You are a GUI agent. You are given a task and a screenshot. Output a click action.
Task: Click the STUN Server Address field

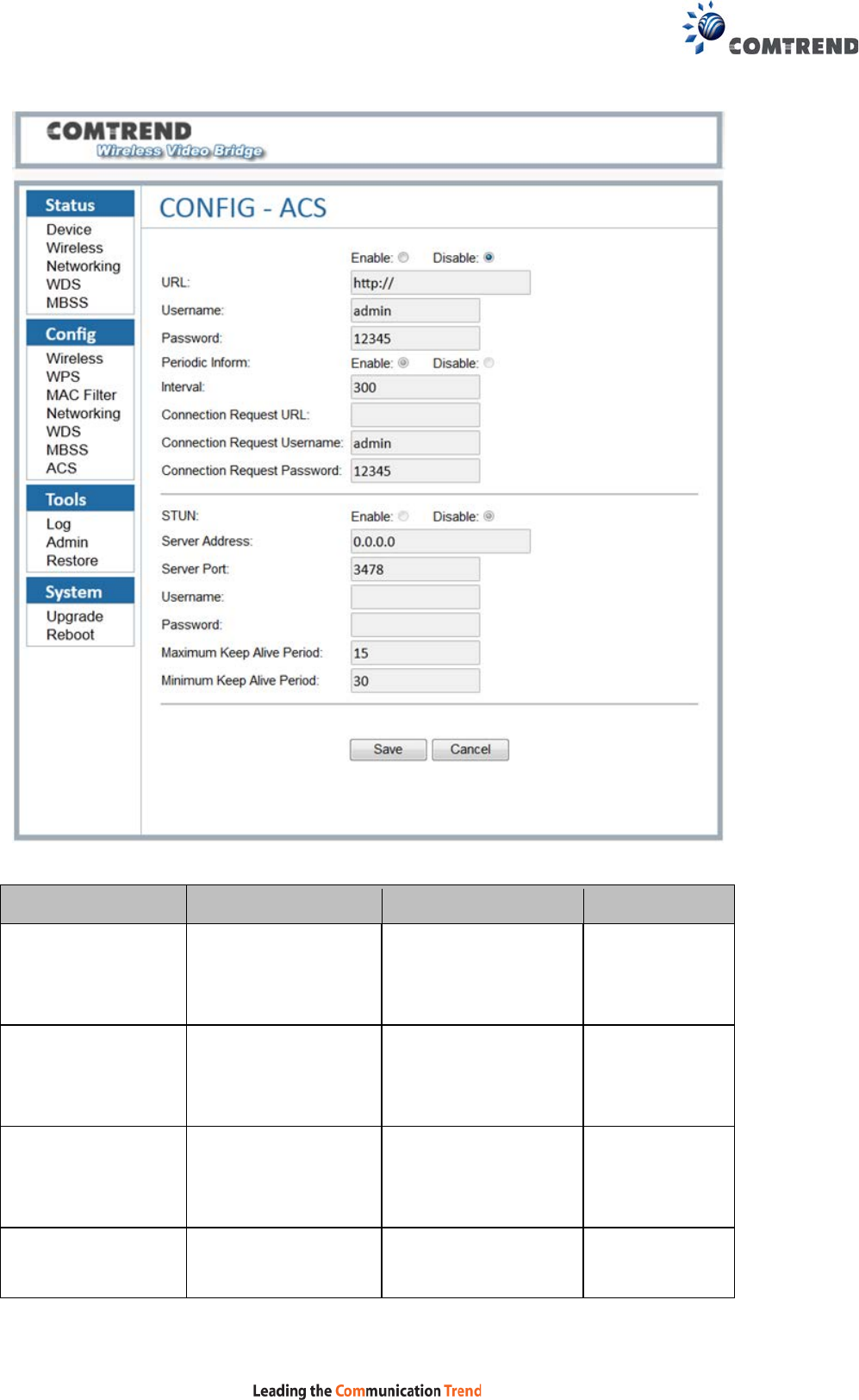(x=440, y=541)
